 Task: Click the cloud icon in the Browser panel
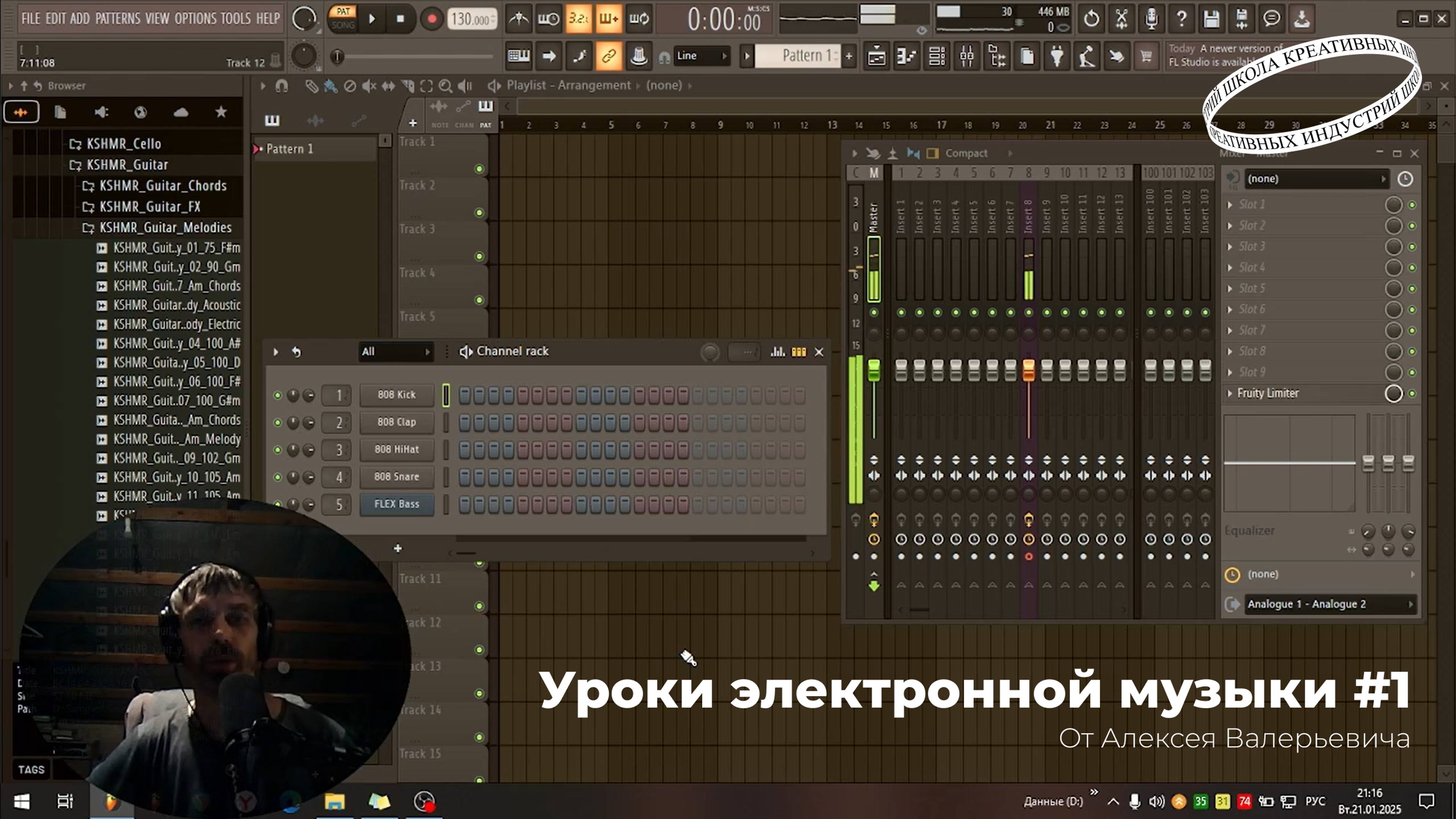coord(180,112)
